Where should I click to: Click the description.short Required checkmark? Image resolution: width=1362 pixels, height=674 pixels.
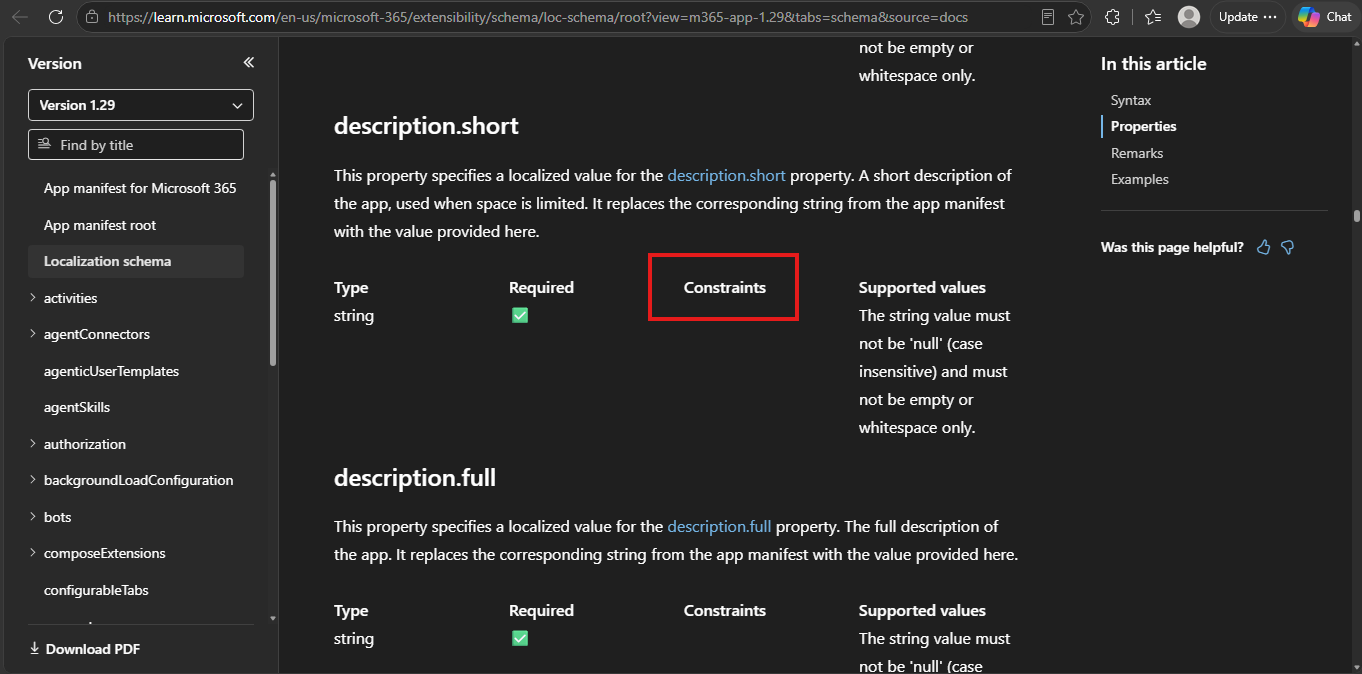click(x=520, y=315)
